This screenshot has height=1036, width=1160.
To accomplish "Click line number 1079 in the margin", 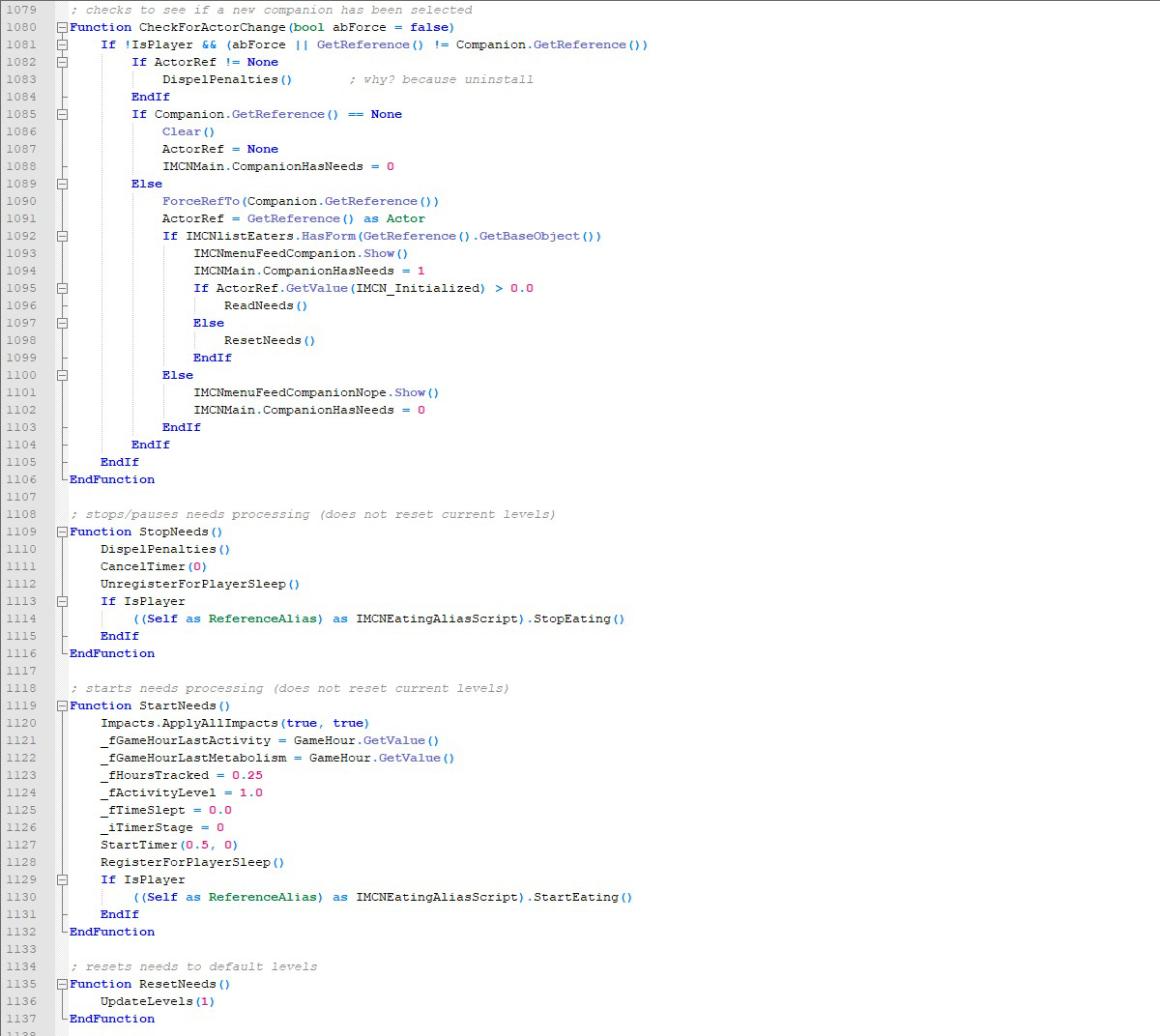I will click(x=21, y=10).
